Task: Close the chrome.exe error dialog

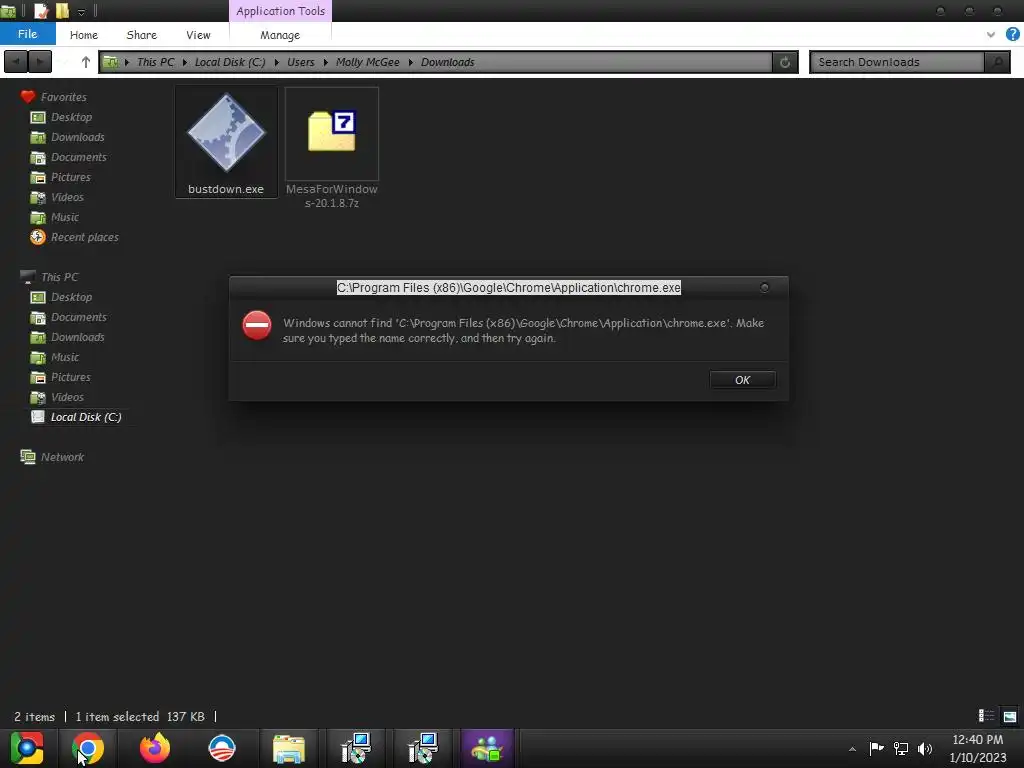Action: (x=764, y=287)
